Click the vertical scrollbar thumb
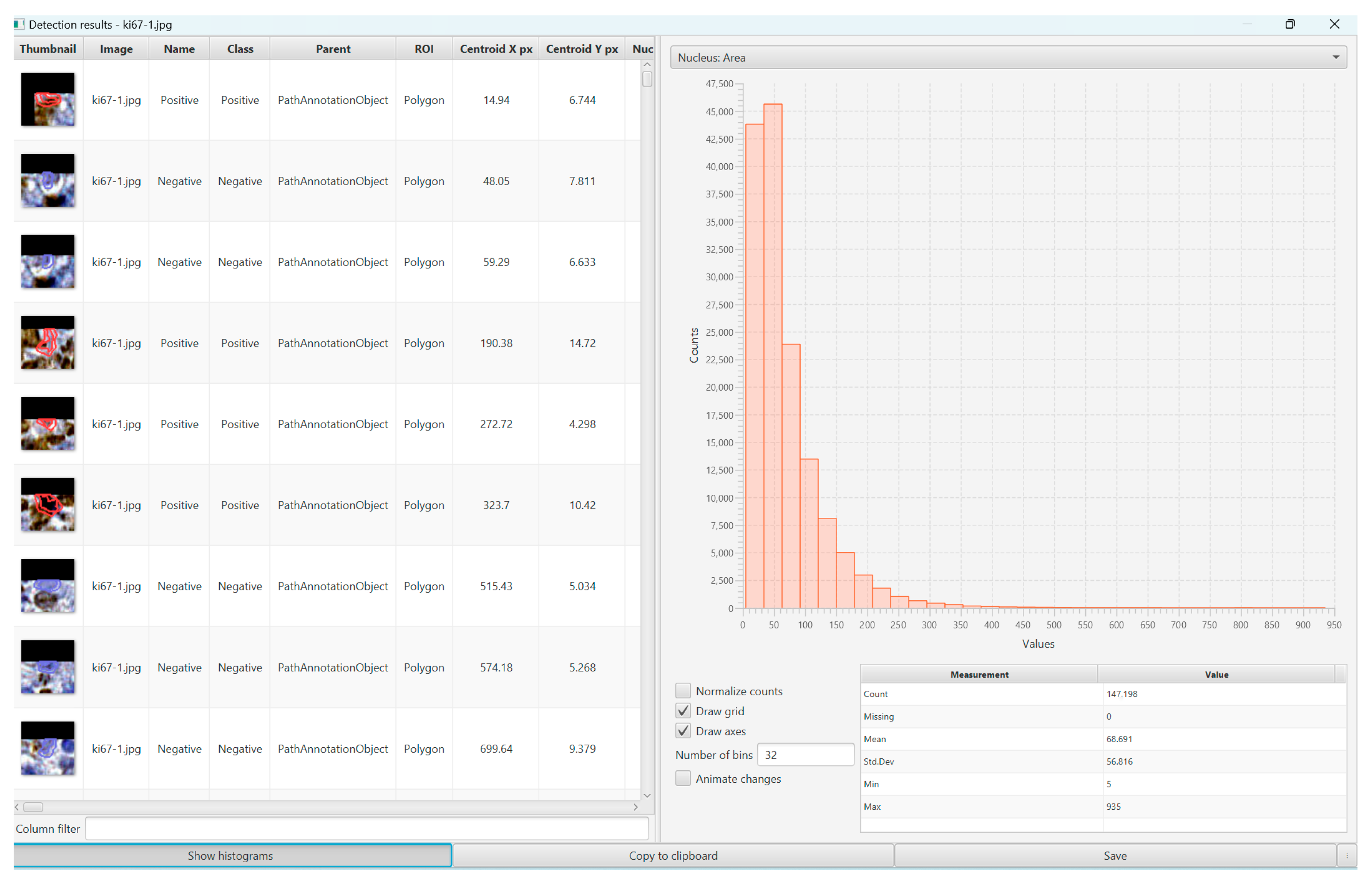 click(647, 79)
